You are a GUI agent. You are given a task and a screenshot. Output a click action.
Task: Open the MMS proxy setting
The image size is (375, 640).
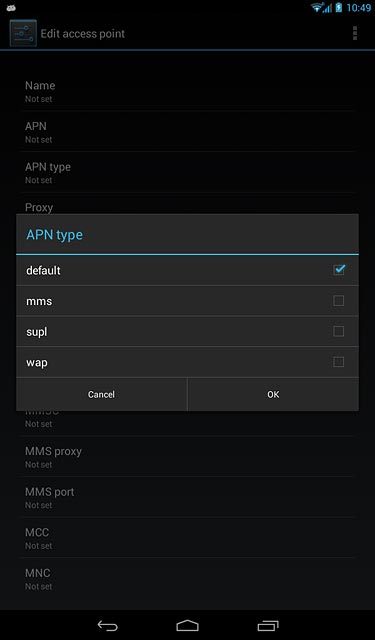(x=187, y=457)
